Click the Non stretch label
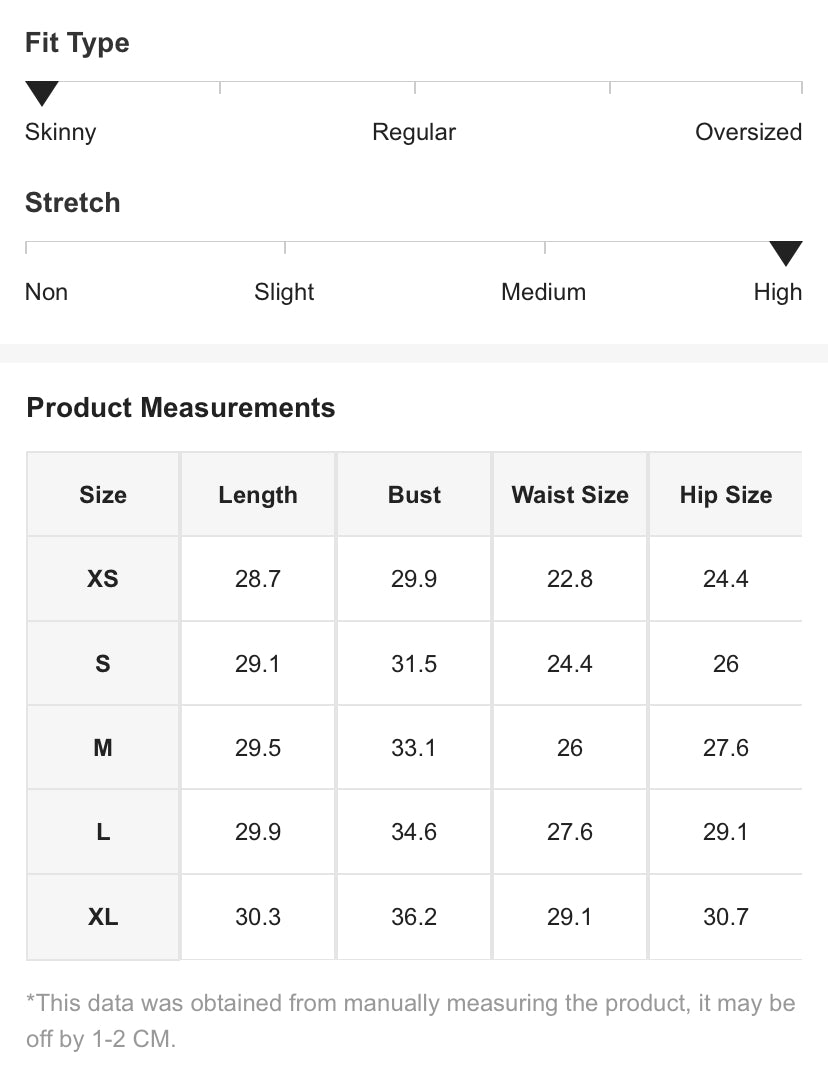Viewport: 828px width, 1071px height. [x=46, y=292]
